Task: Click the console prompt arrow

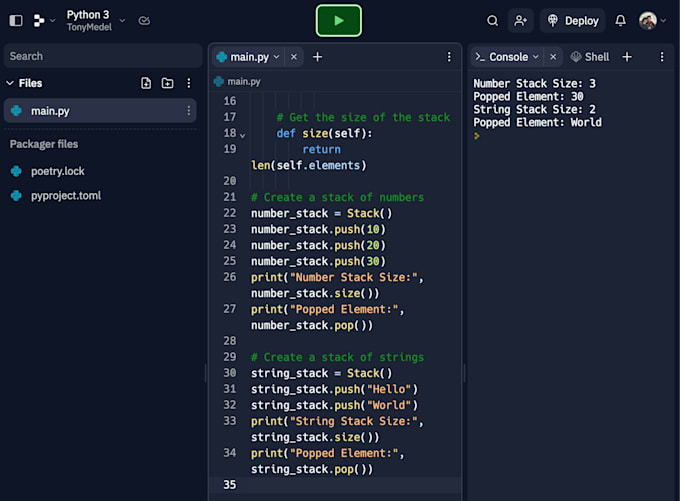Action: pyautogui.click(x=477, y=136)
